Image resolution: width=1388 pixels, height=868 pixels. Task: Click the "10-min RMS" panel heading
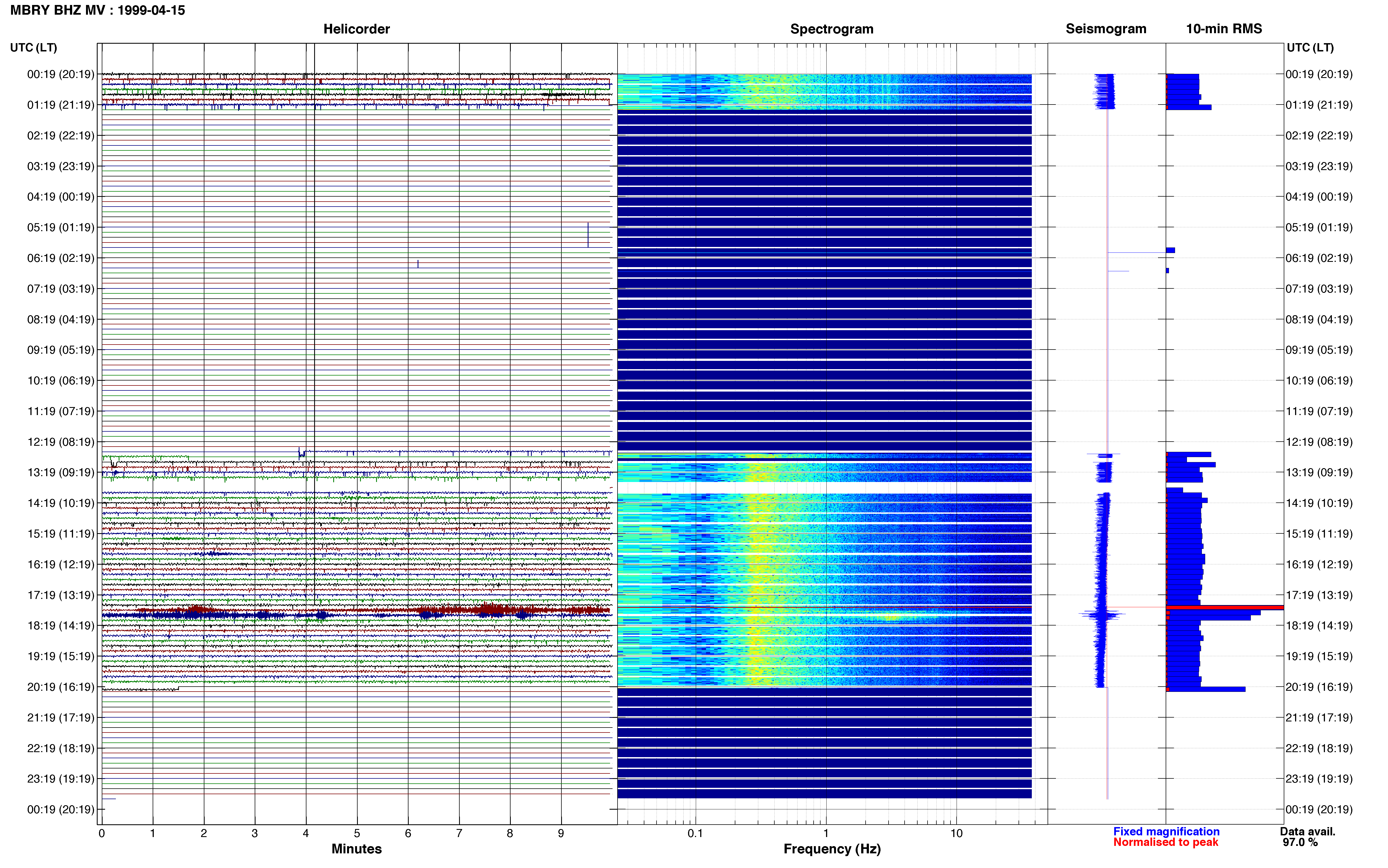1224,29
